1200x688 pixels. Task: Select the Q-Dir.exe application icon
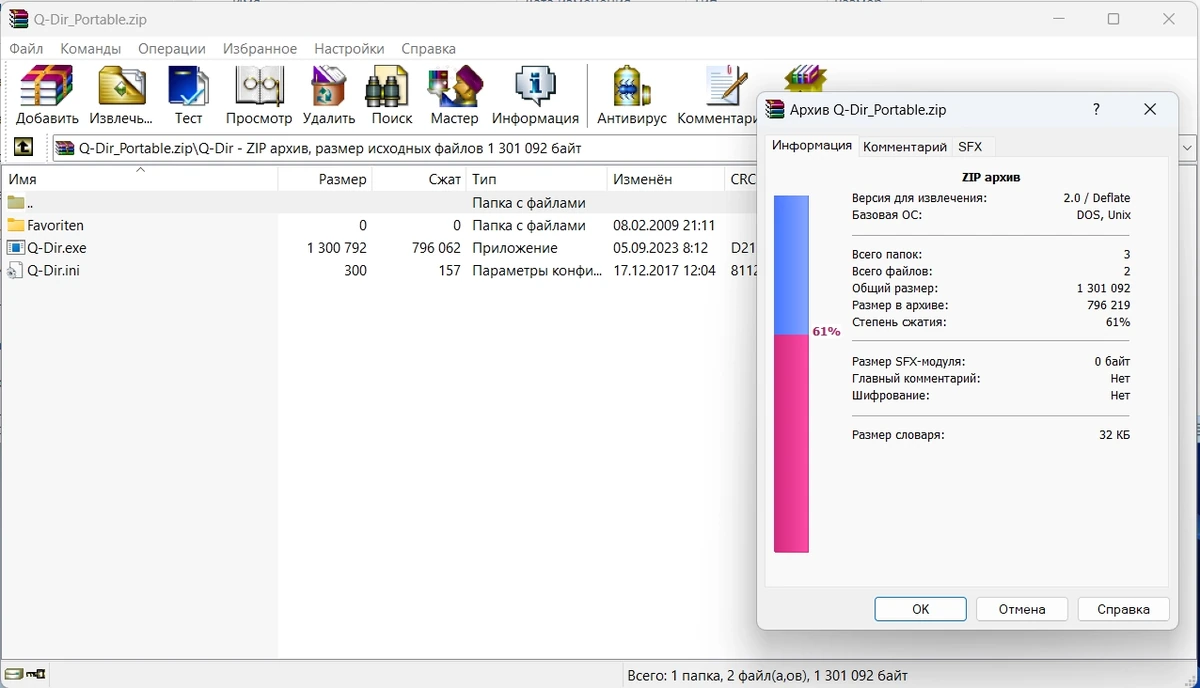click(x=15, y=247)
